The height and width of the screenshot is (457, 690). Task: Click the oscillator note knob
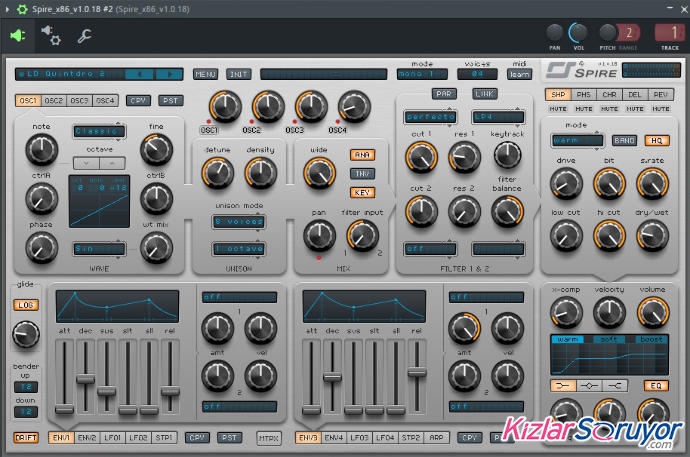click(41, 150)
